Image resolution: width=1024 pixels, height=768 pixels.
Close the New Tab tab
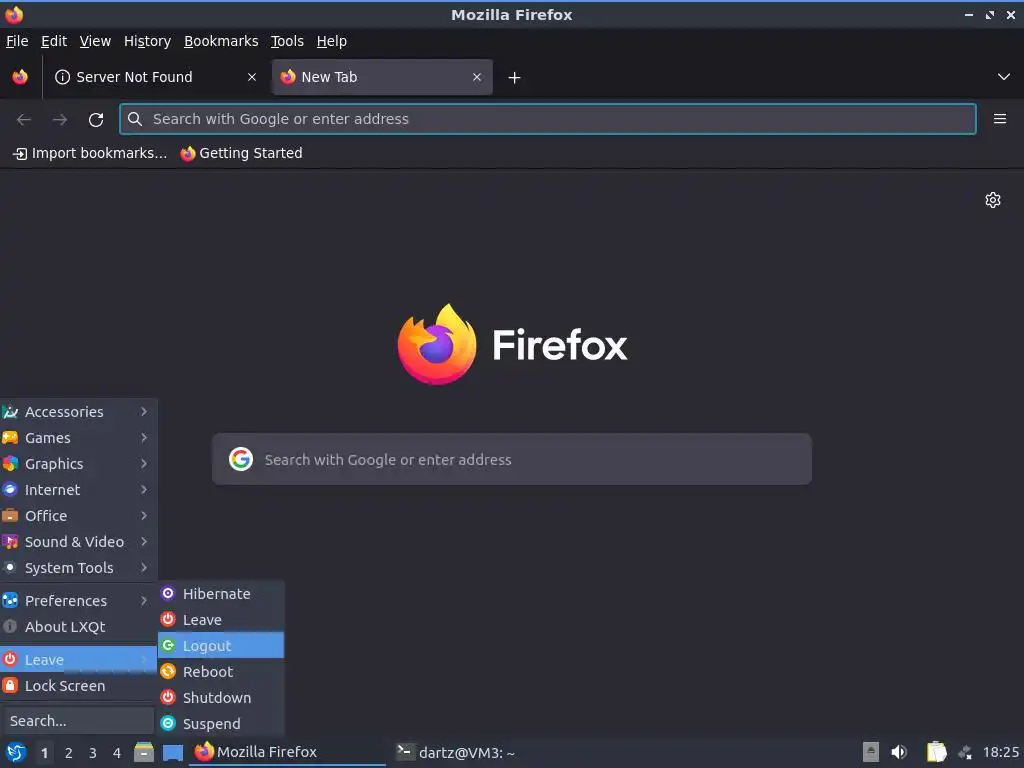click(x=477, y=77)
